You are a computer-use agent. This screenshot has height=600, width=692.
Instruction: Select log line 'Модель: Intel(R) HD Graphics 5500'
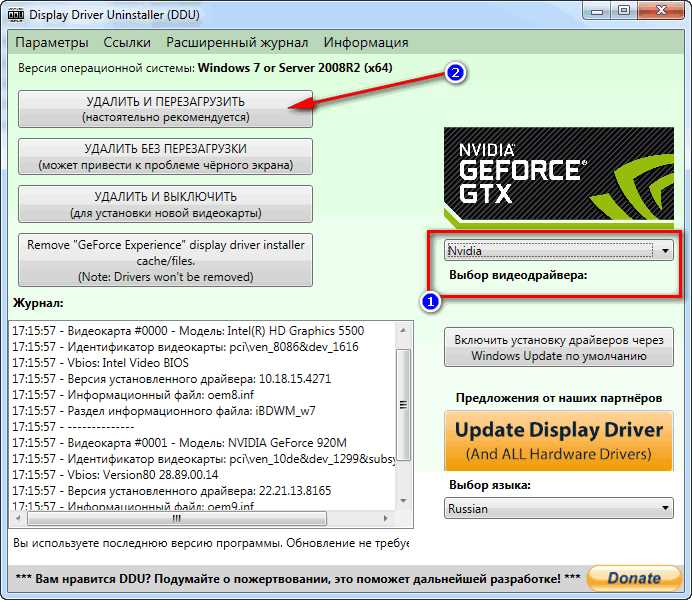coord(188,331)
